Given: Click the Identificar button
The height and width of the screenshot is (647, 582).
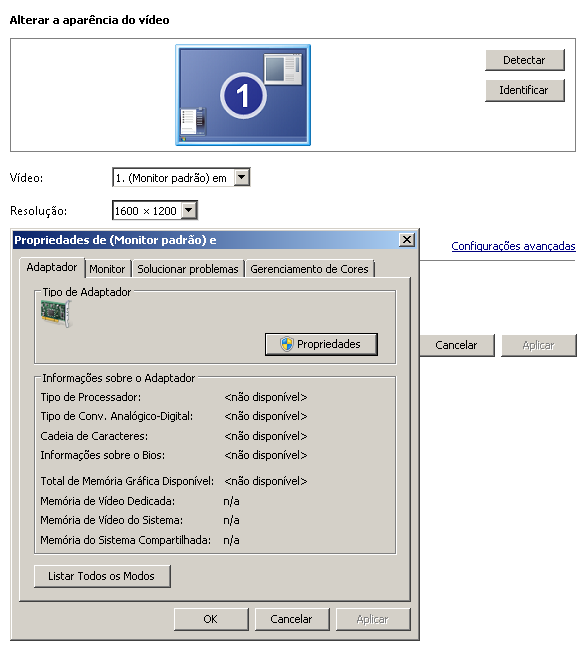Looking at the screenshot, I should point(524,90).
